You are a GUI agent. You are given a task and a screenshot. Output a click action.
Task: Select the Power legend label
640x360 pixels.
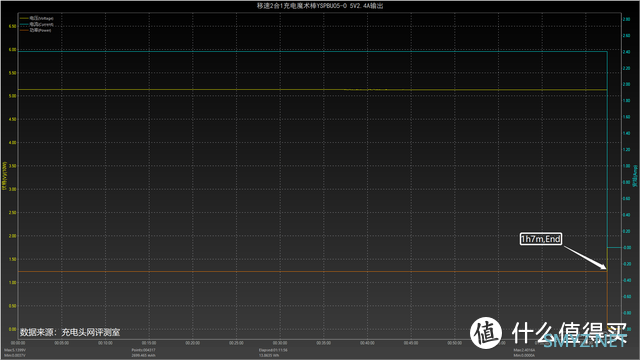pyautogui.click(x=40, y=30)
